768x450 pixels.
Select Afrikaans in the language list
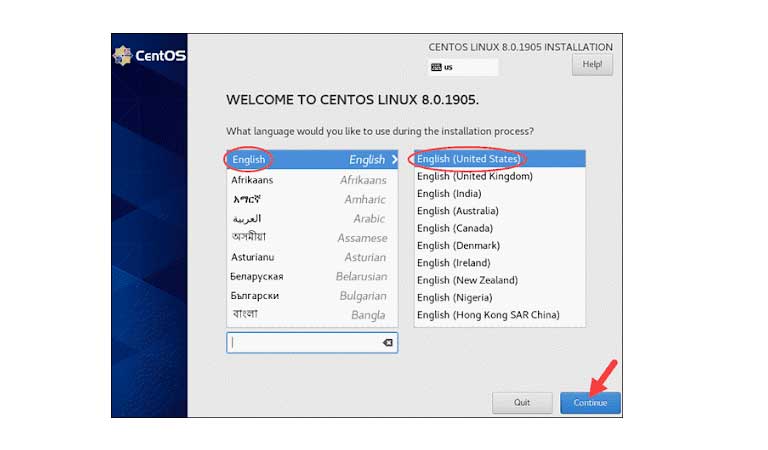312,180
